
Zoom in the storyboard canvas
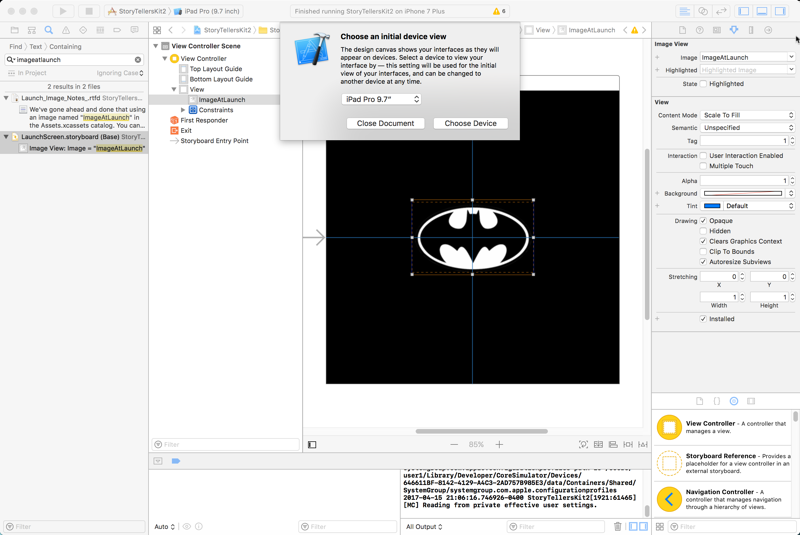pos(499,445)
